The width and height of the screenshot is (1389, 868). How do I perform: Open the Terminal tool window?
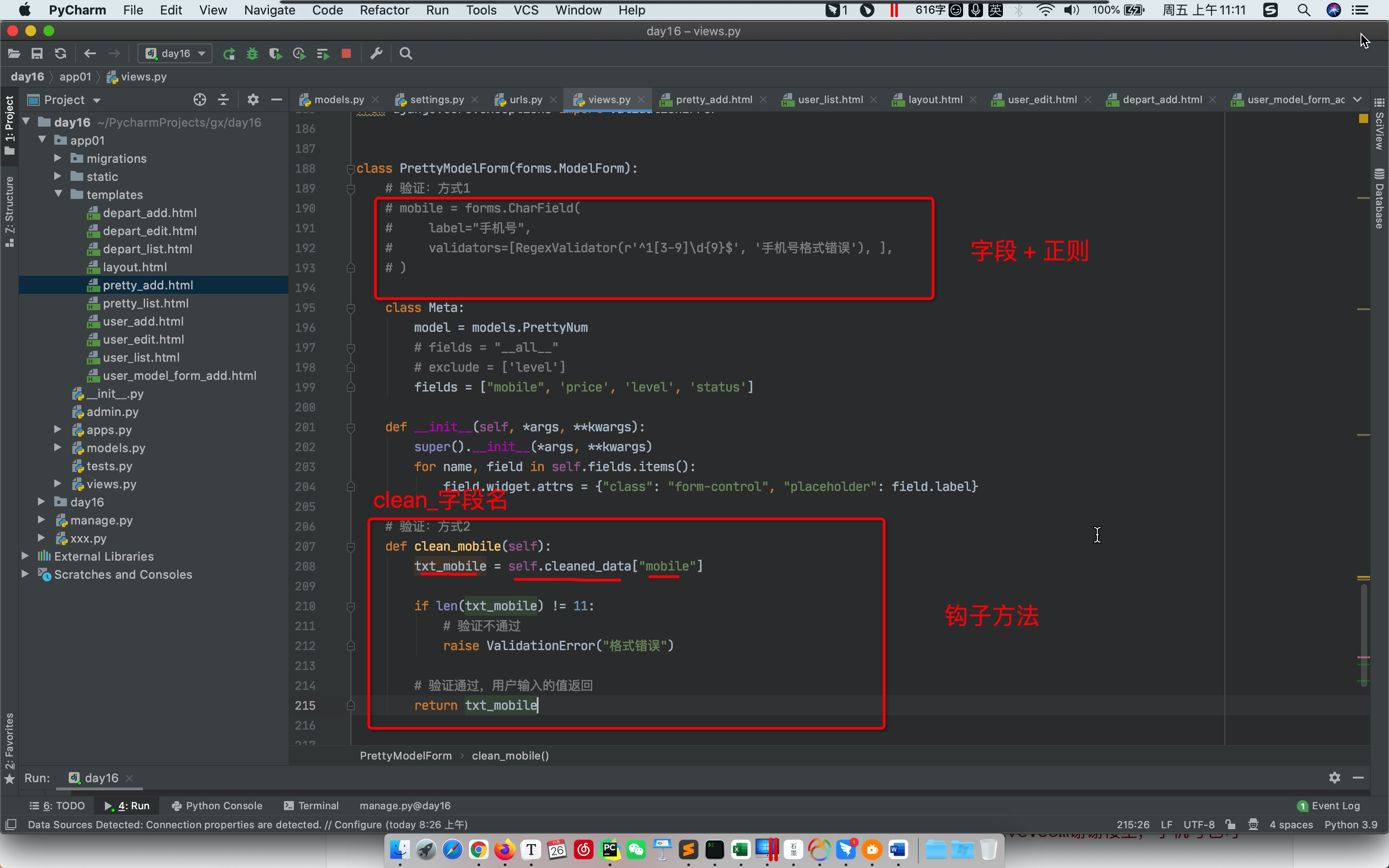tap(312, 806)
